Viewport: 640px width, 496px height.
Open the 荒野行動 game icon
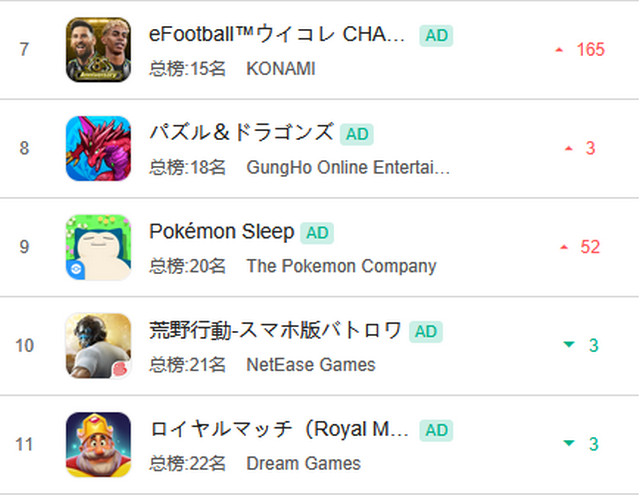tap(98, 345)
